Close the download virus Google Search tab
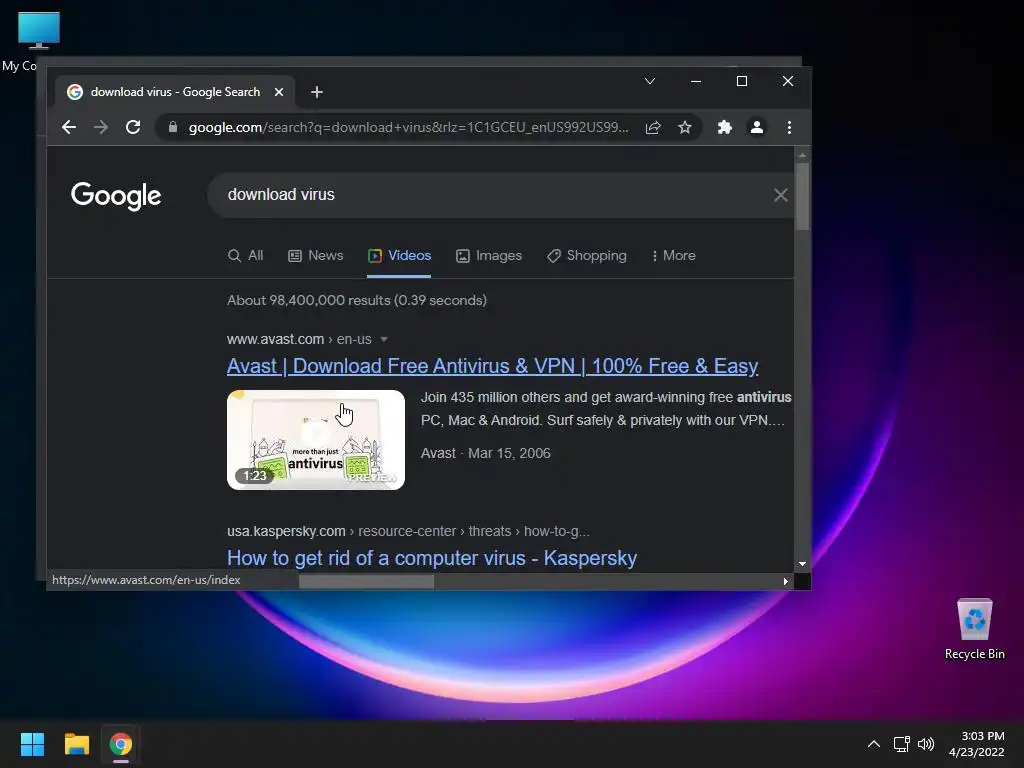Image resolution: width=1024 pixels, height=768 pixels. point(279,92)
